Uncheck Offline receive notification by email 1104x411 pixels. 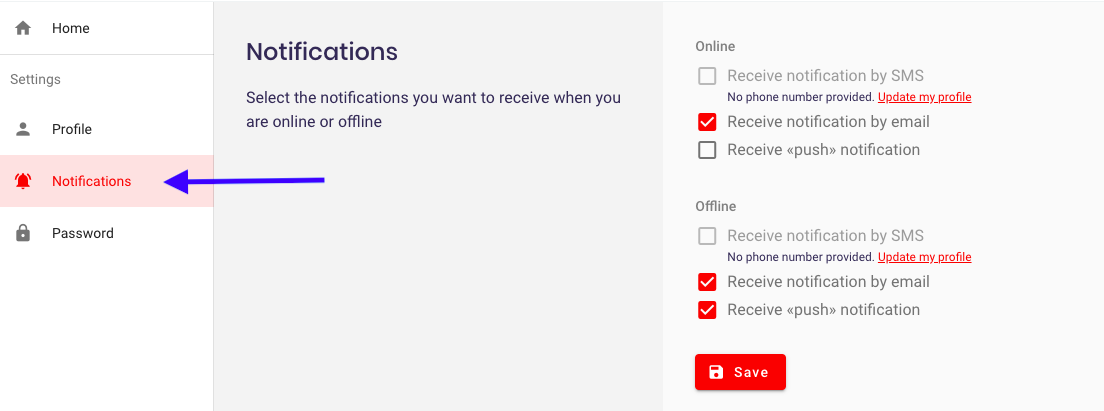click(707, 282)
